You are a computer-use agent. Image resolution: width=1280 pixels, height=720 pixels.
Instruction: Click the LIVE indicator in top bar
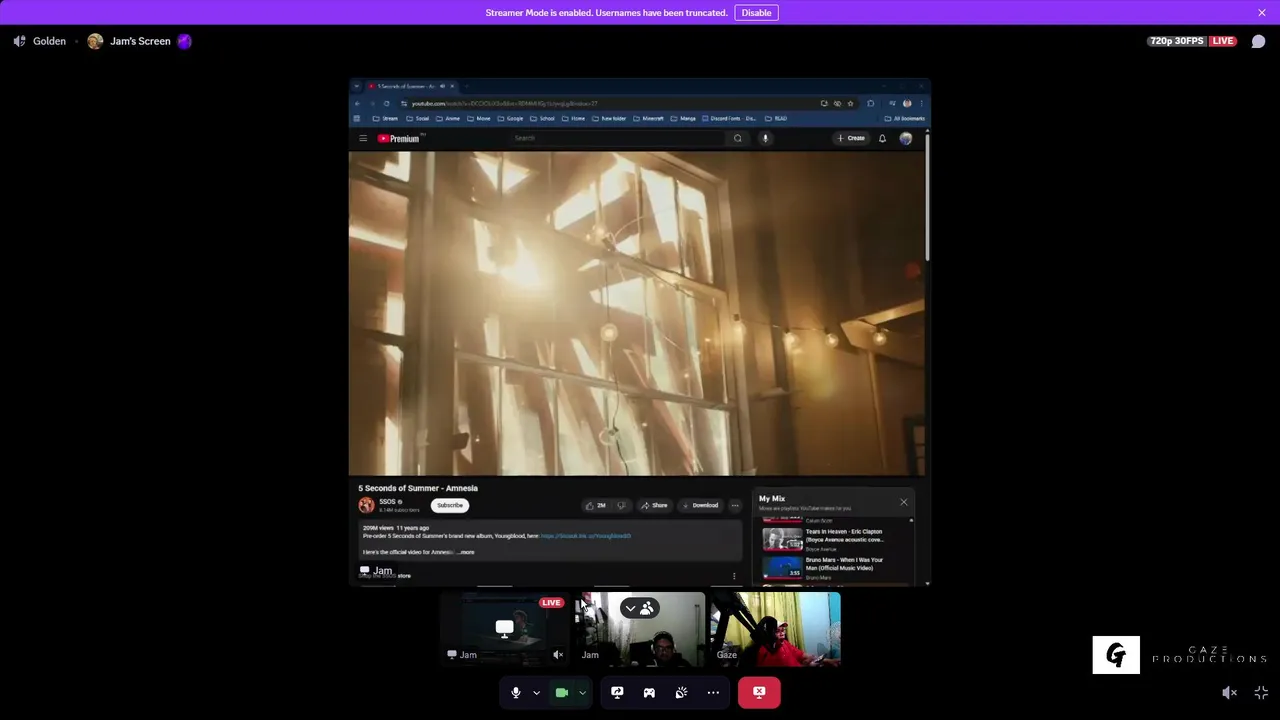[x=1223, y=41]
